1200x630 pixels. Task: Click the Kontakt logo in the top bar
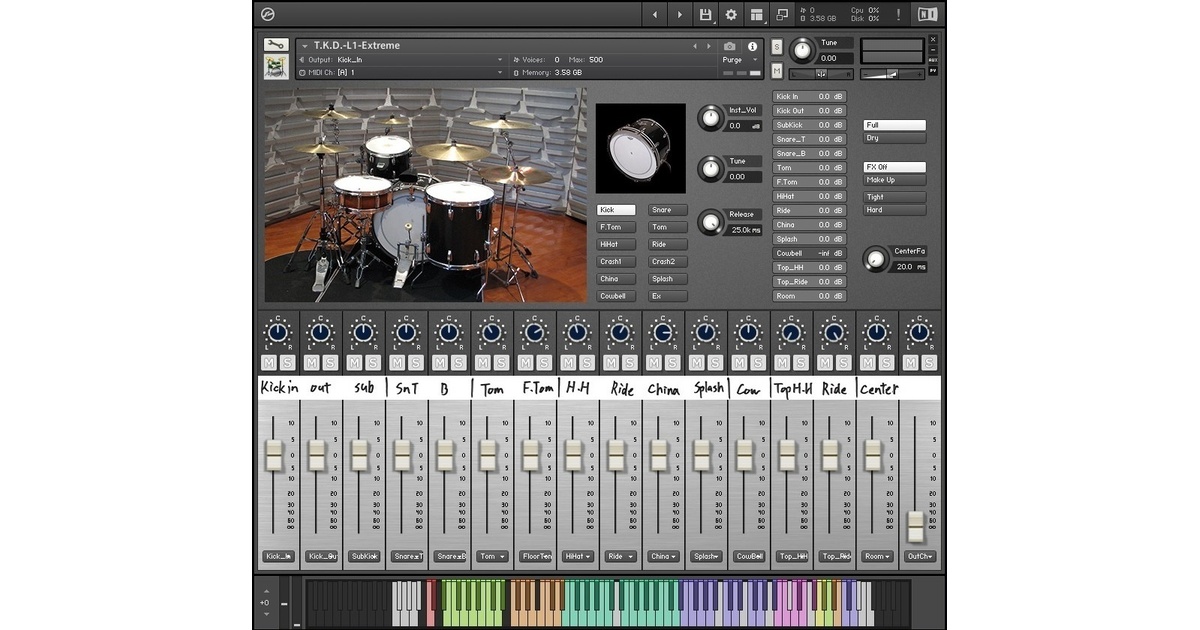tap(268, 14)
